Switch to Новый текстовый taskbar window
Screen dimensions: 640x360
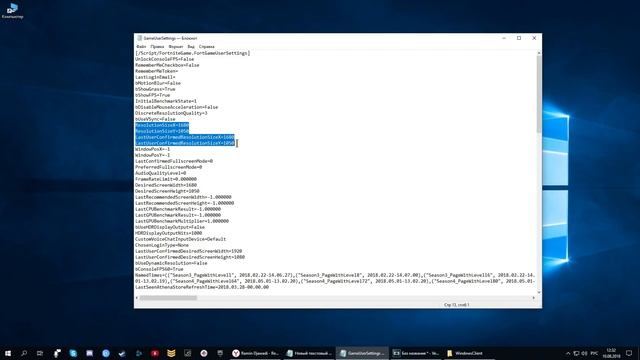coord(309,353)
